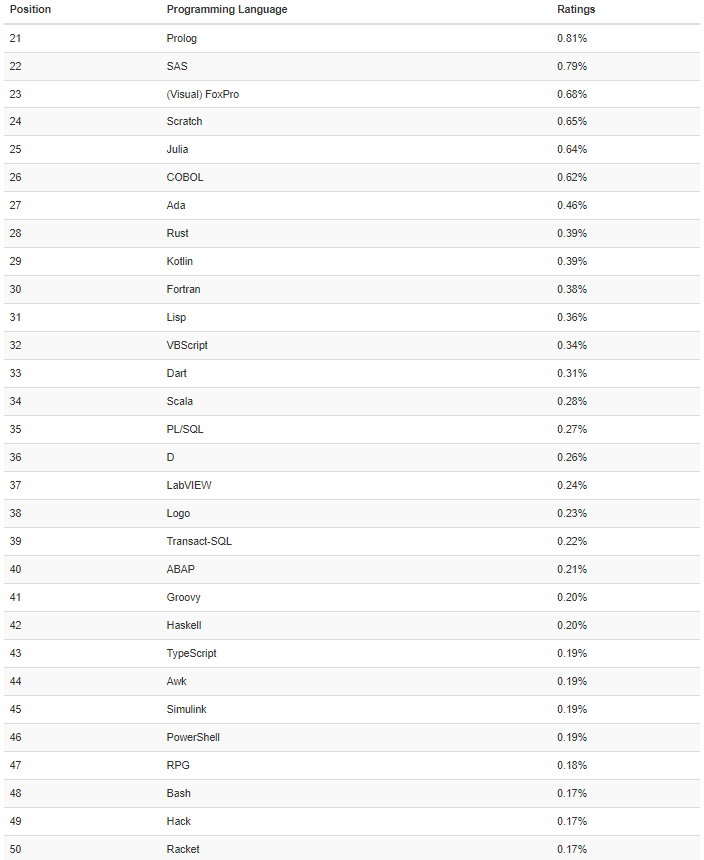Select the Prolog language name

tap(182, 38)
